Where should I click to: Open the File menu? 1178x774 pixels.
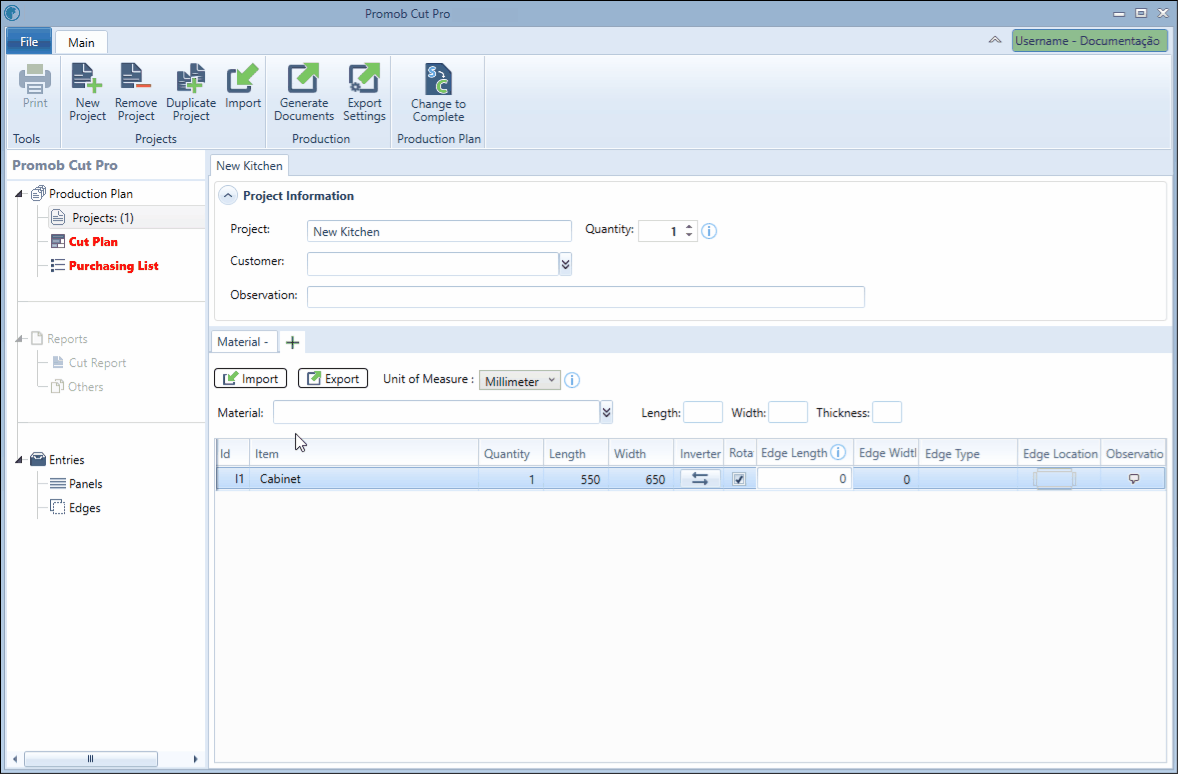(x=29, y=41)
